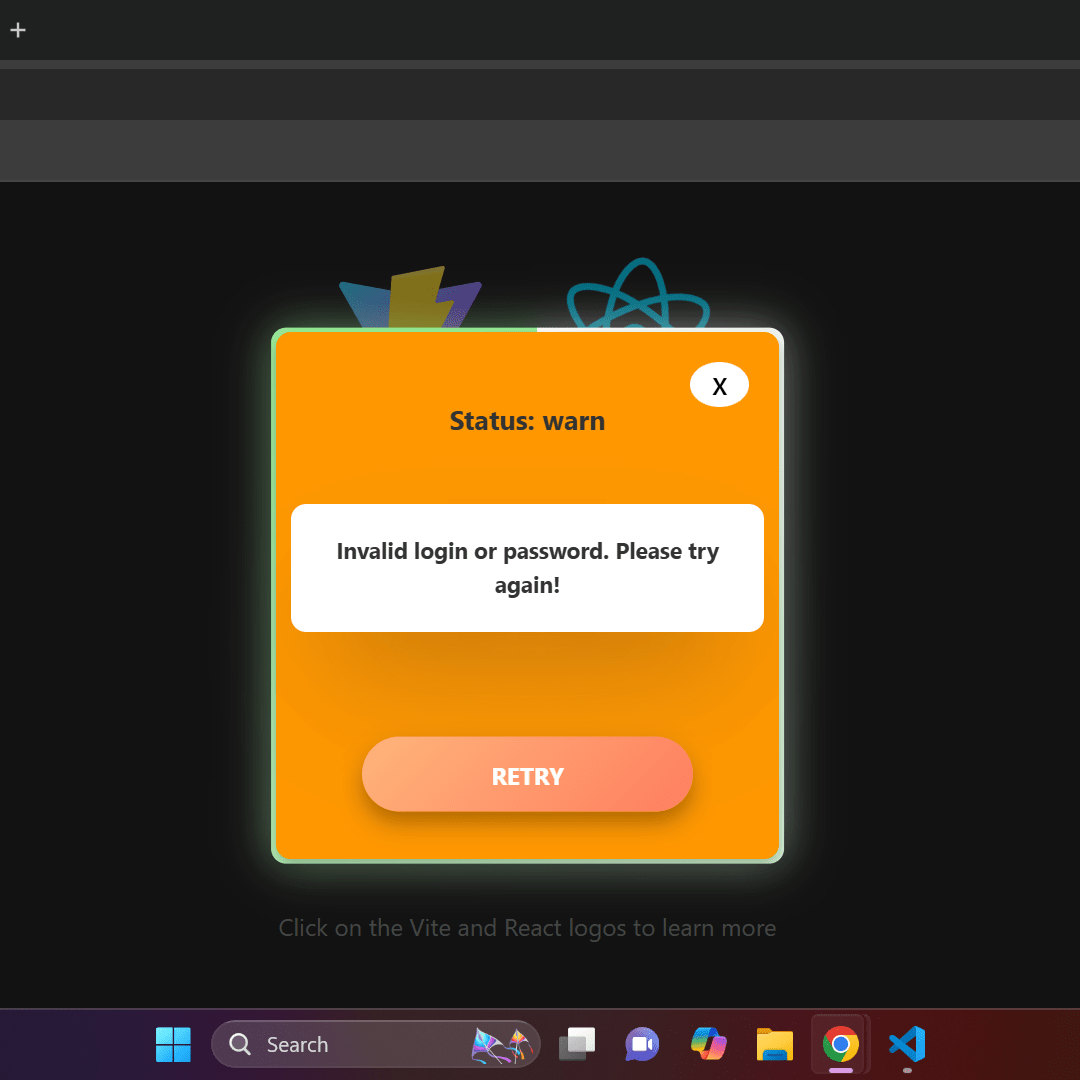This screenshot has width=1080, height=1080.
Task: Click the Windows Start button
Action: tap(173, 1044)
